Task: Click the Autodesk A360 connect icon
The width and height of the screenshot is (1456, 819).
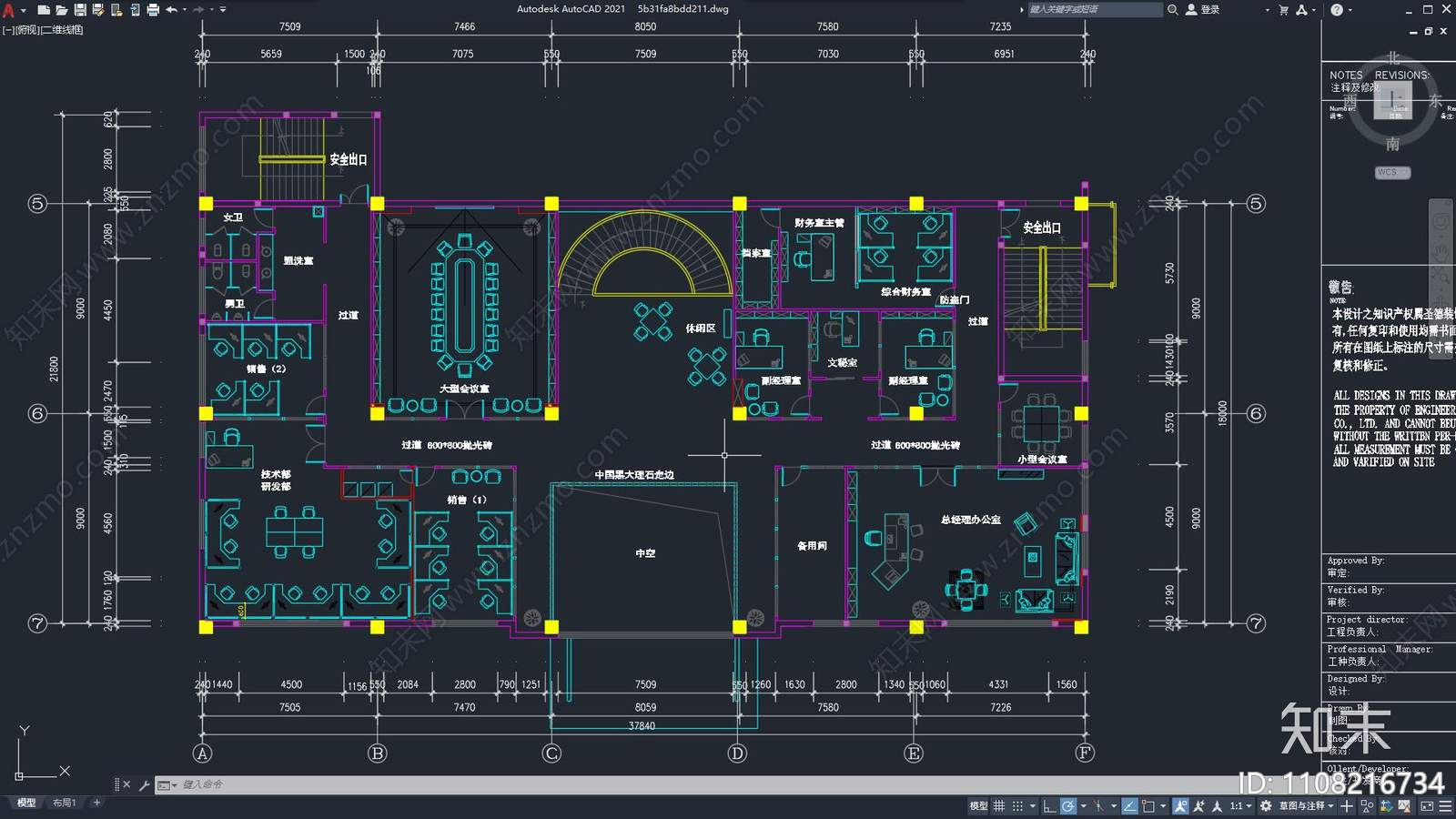Action: [x=1301, y=10]
